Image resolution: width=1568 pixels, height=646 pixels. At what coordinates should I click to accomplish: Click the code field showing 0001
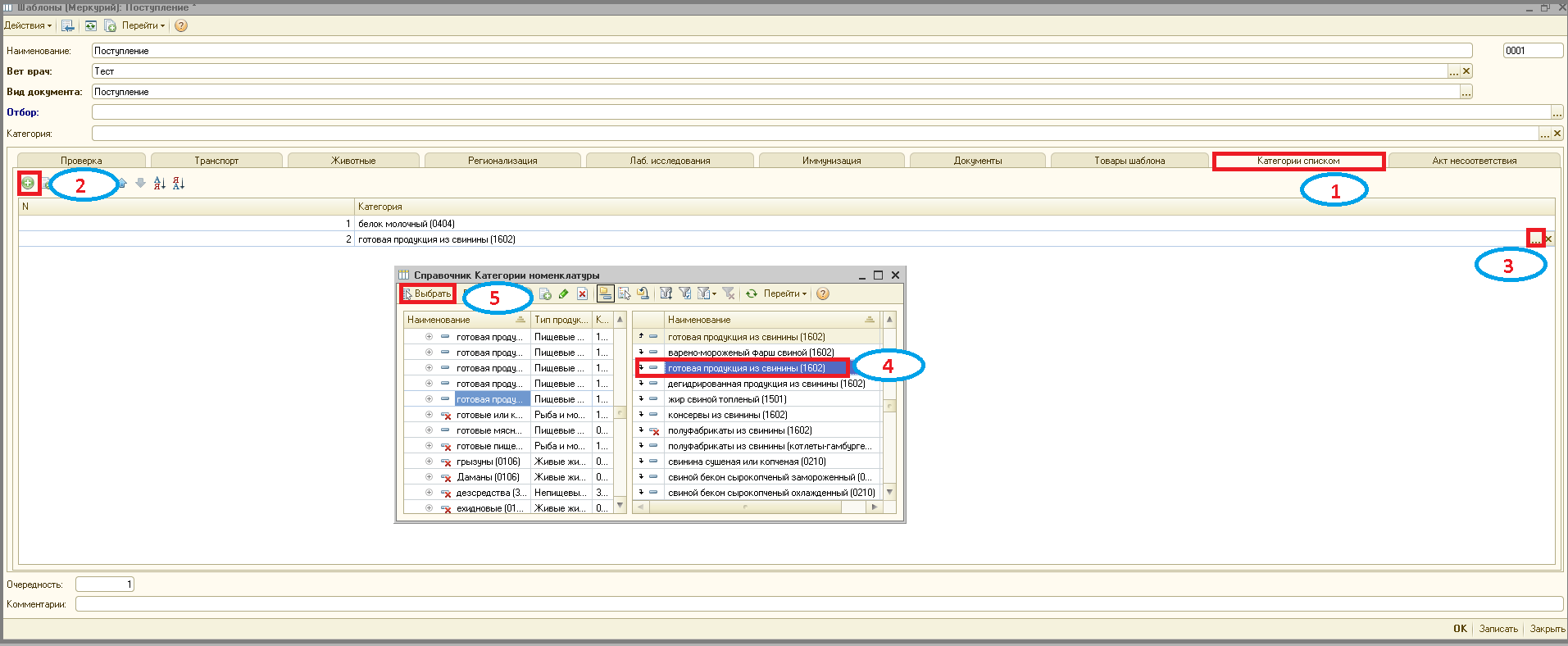tap(1533, 51)
